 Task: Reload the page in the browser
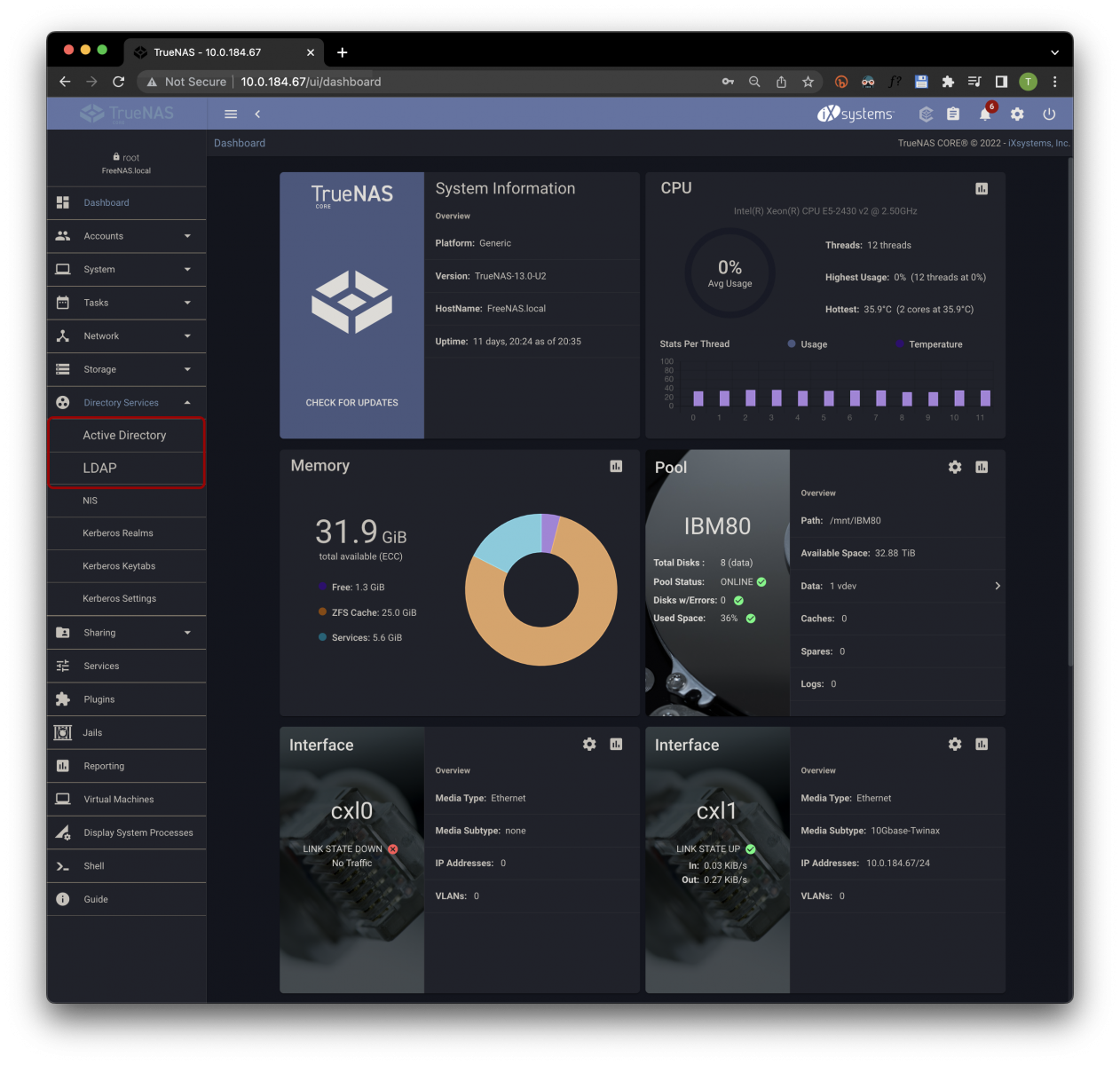(119, 82)
